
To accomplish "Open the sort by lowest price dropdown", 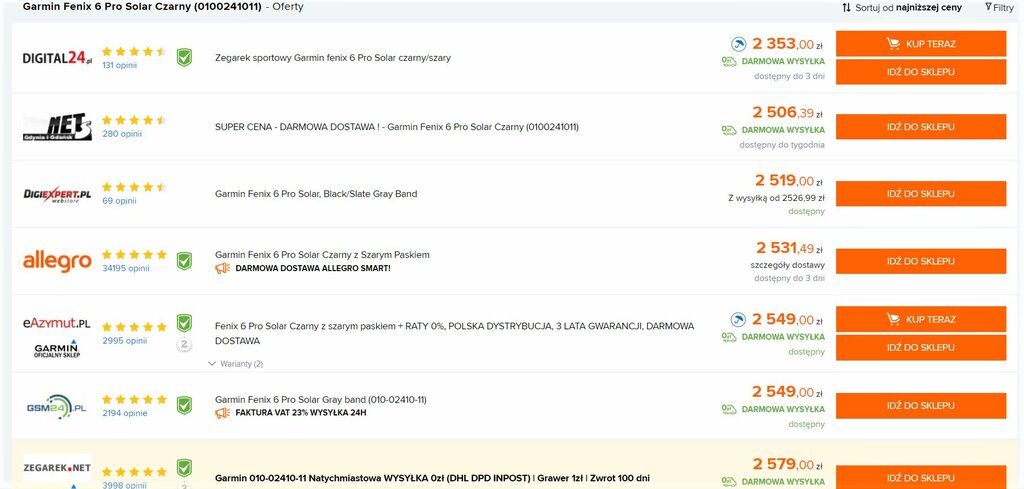I will click(902, 8).
